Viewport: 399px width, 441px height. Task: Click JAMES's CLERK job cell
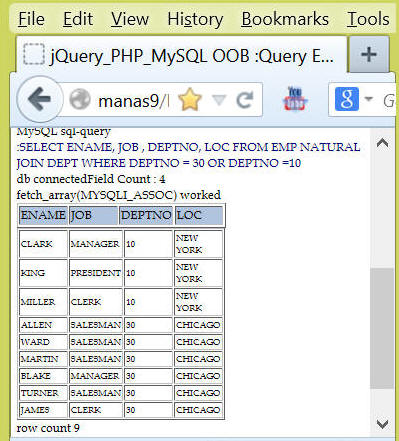tap(96, 410)
